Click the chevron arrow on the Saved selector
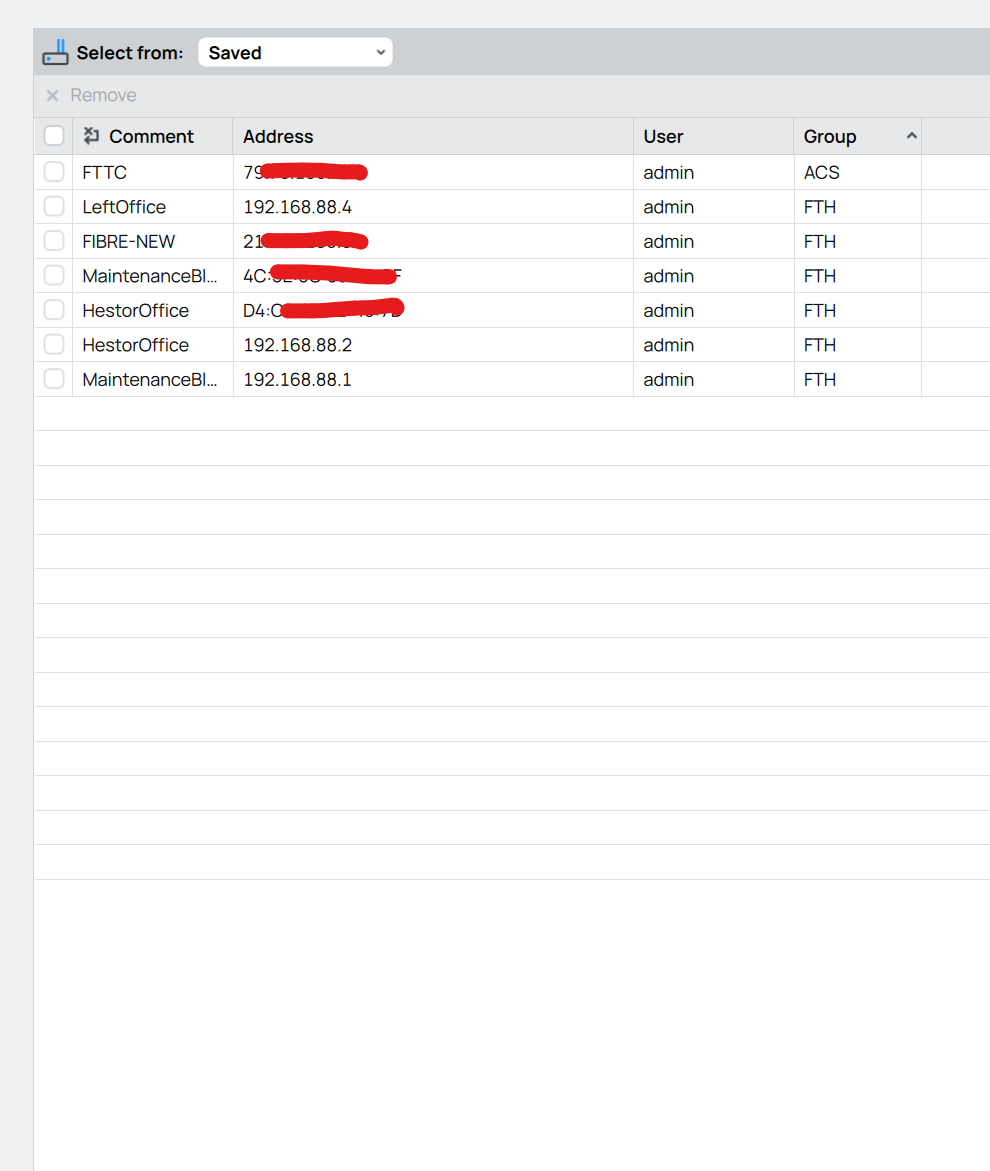 [x=379, y=52]
